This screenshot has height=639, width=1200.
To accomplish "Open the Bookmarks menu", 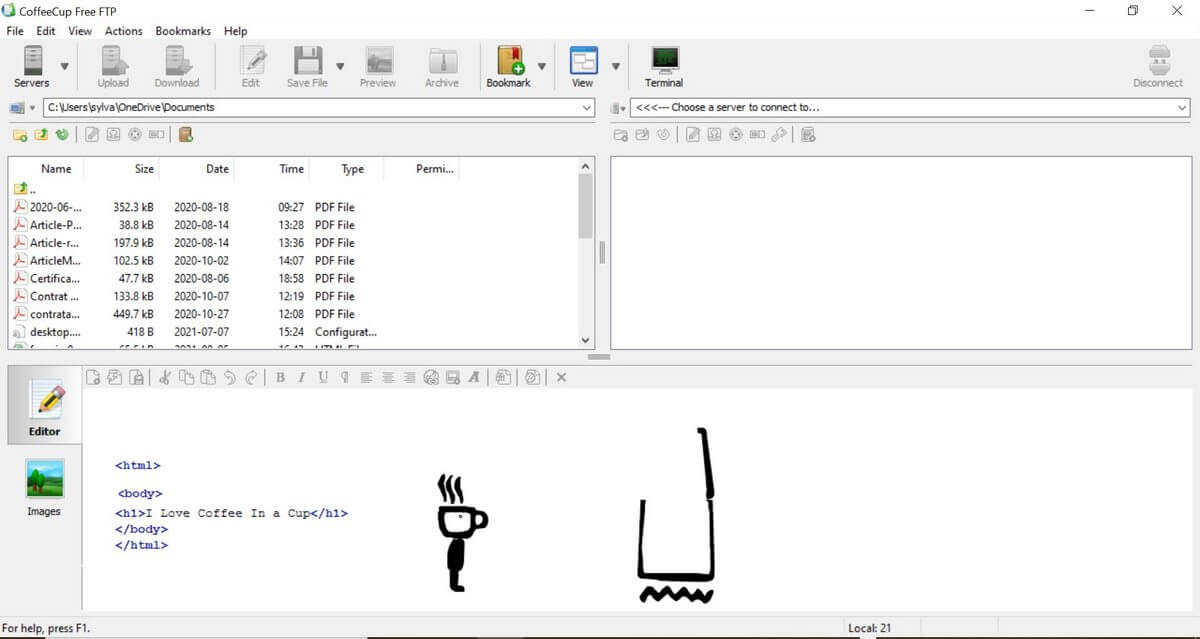I will pos(183,31).
